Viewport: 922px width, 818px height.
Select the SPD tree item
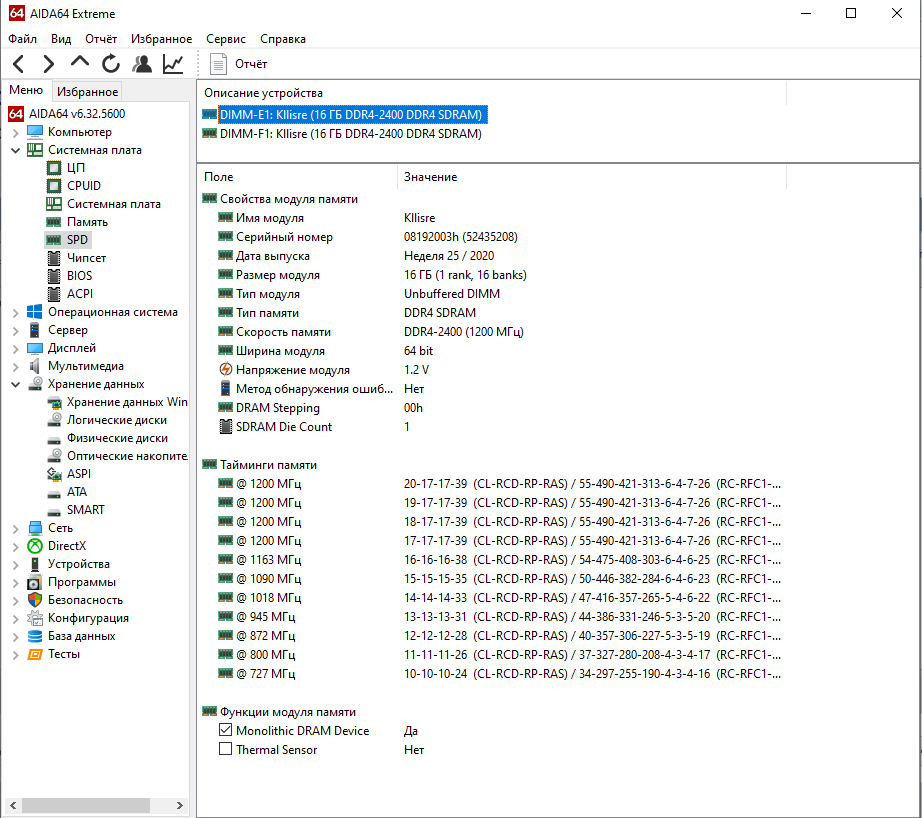(77, 240)
